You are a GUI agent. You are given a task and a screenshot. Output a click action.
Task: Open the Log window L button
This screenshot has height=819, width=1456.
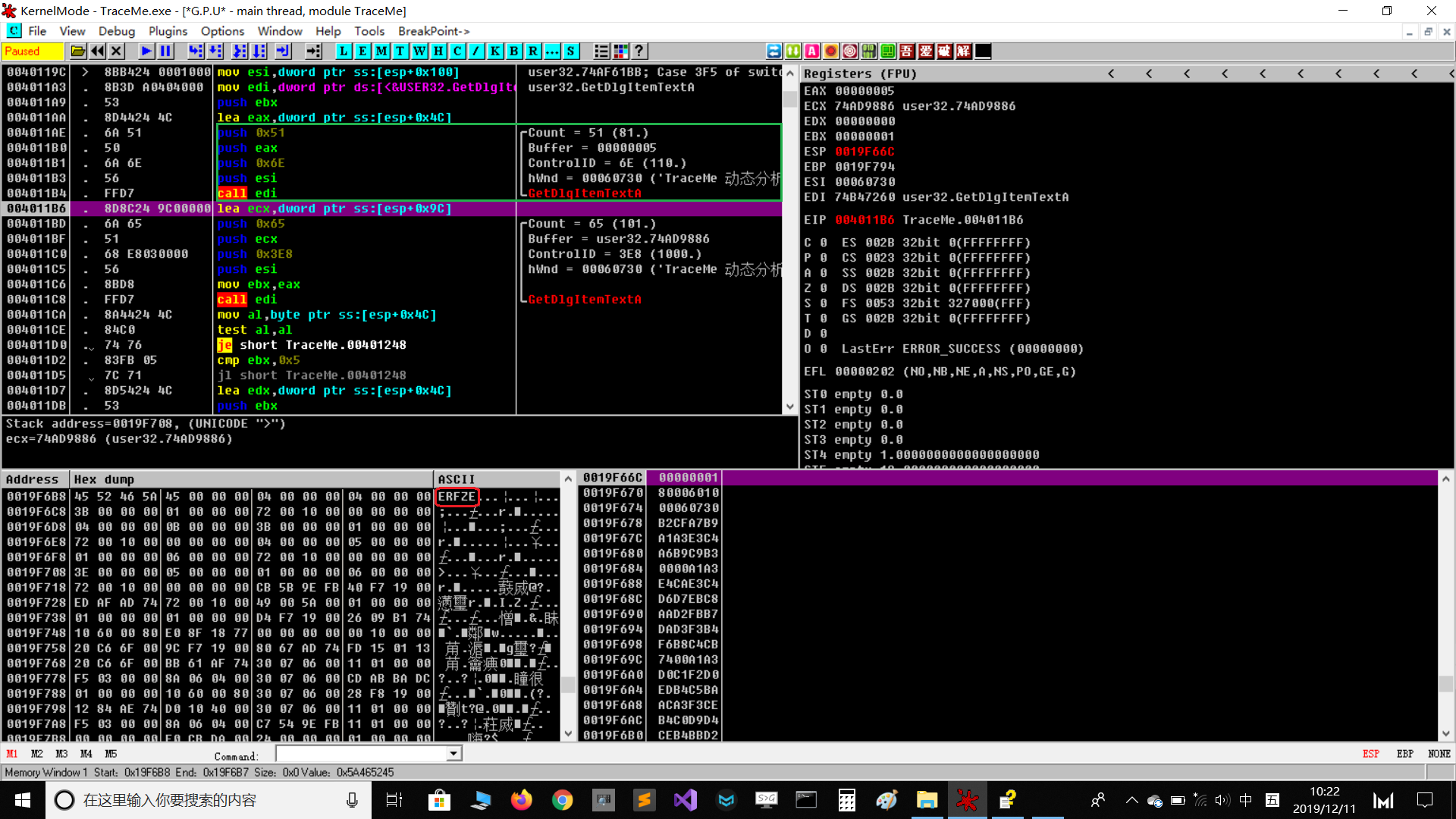tap(344, 51)
